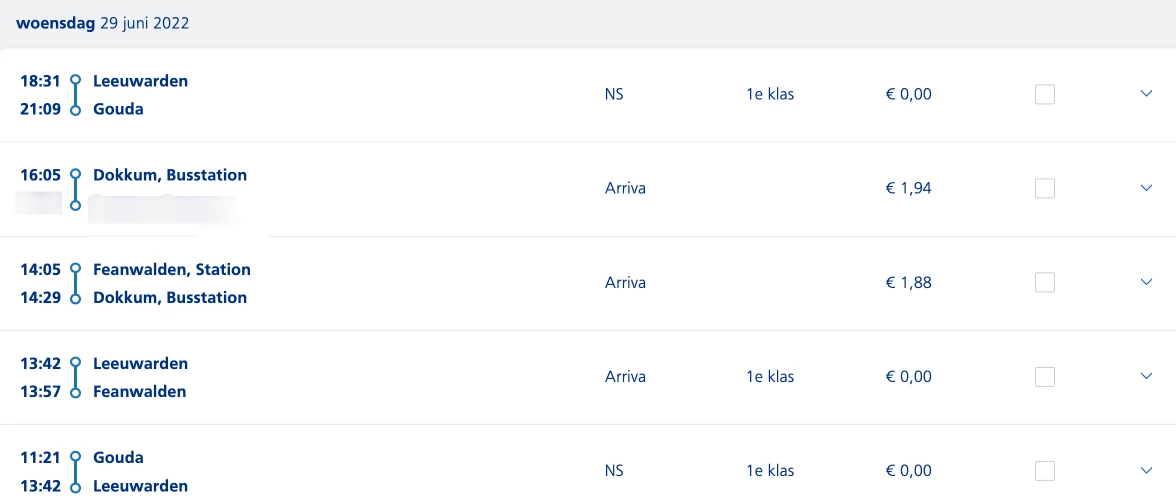The width and height of the screenshot is (1176, 503).
Task: Click the € 1,94 fare amount
Action: click(908, 188)
